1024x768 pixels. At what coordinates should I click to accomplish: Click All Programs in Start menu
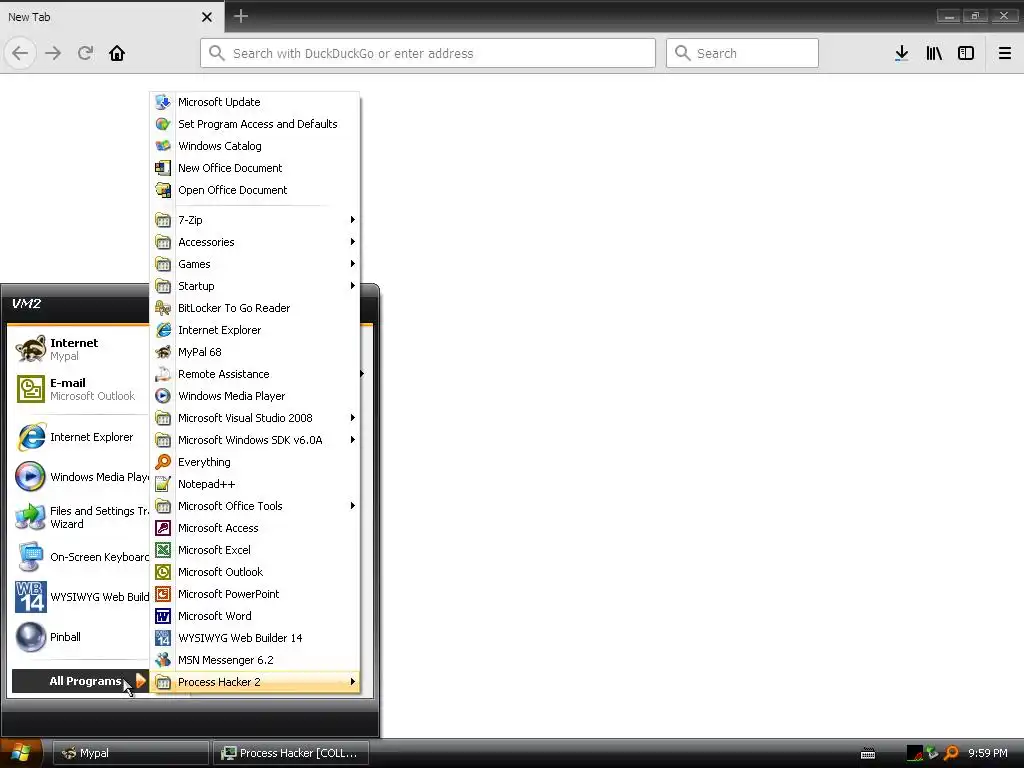click(80, 681)
